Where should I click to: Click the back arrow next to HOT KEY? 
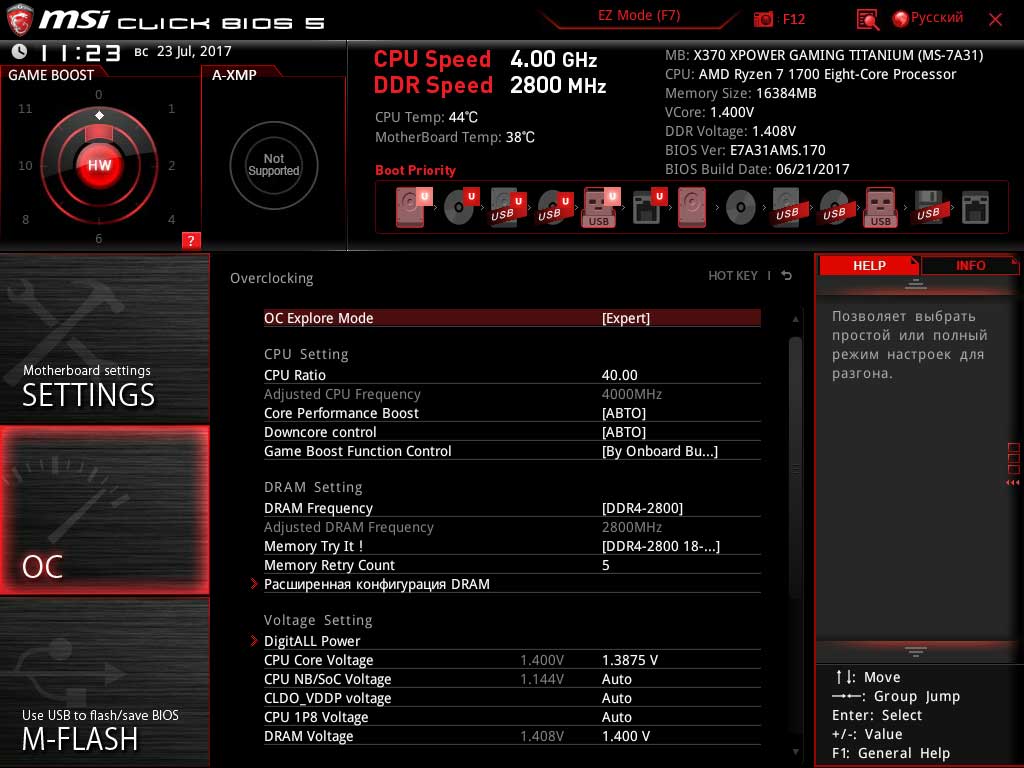point(787,276)
